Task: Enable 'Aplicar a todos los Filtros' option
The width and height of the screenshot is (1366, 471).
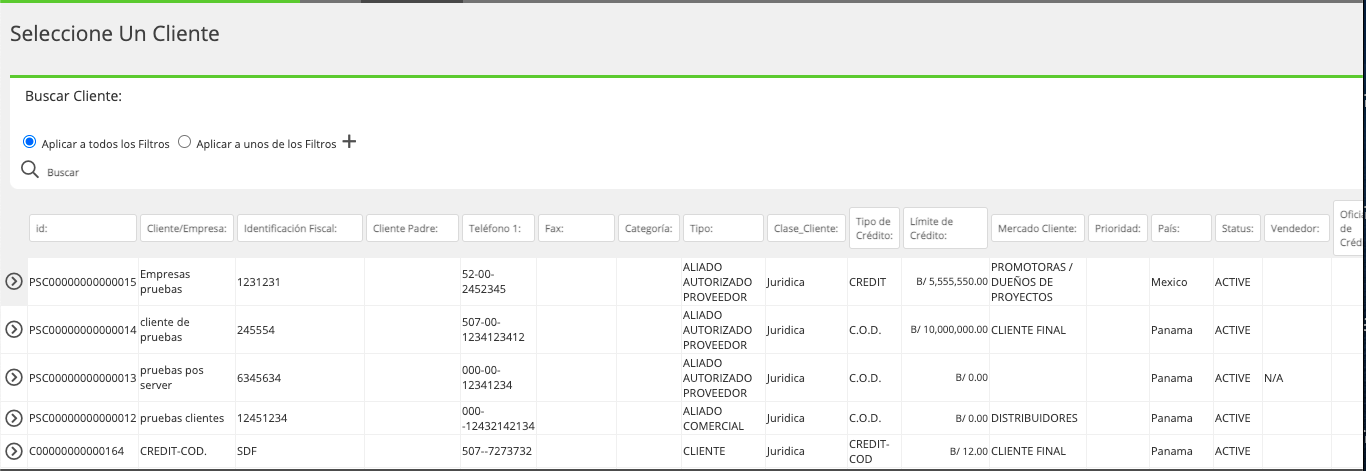Action: click(29, 142)
